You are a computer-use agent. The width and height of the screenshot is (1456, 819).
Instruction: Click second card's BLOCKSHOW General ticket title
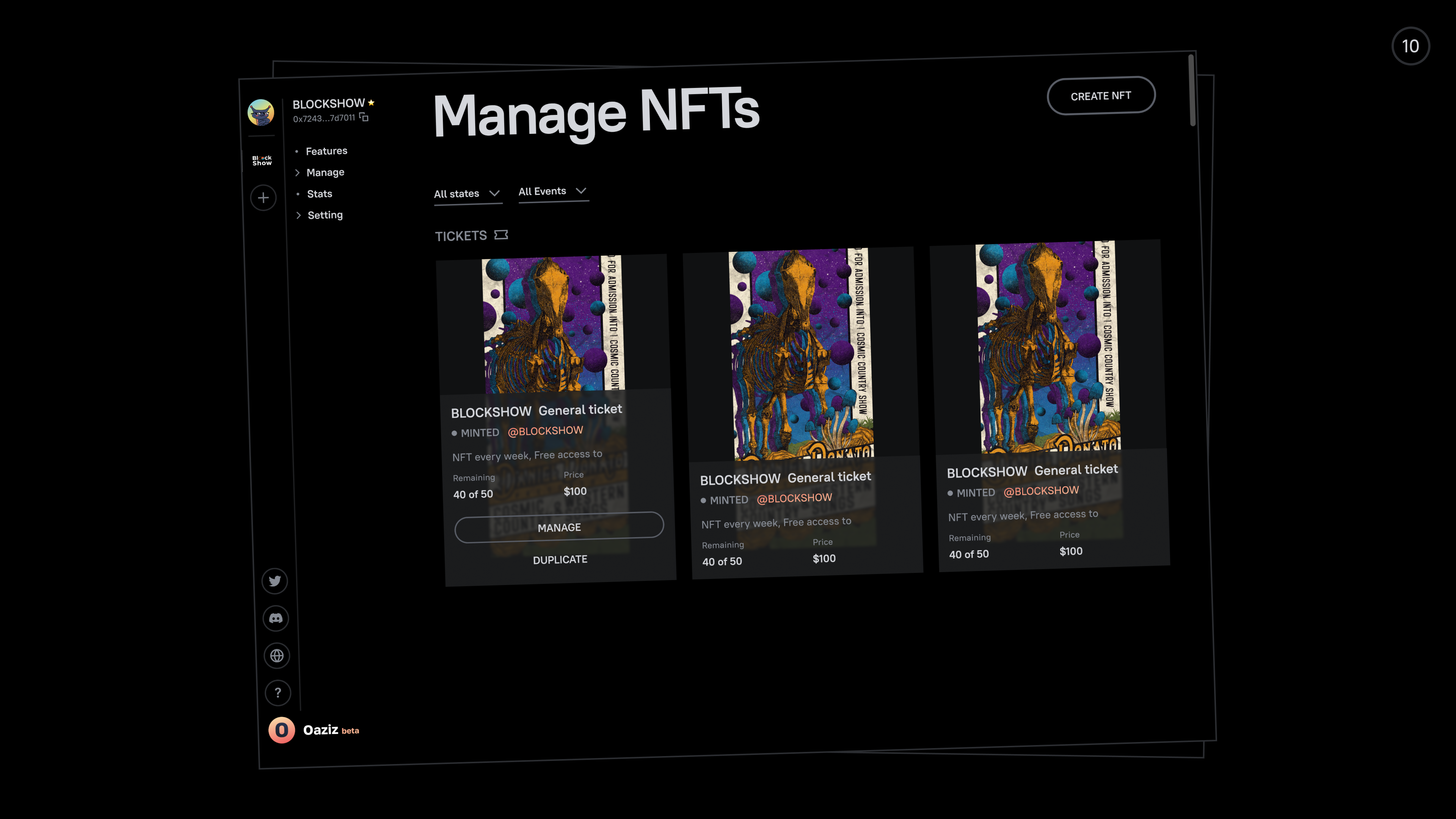[786, 478]
